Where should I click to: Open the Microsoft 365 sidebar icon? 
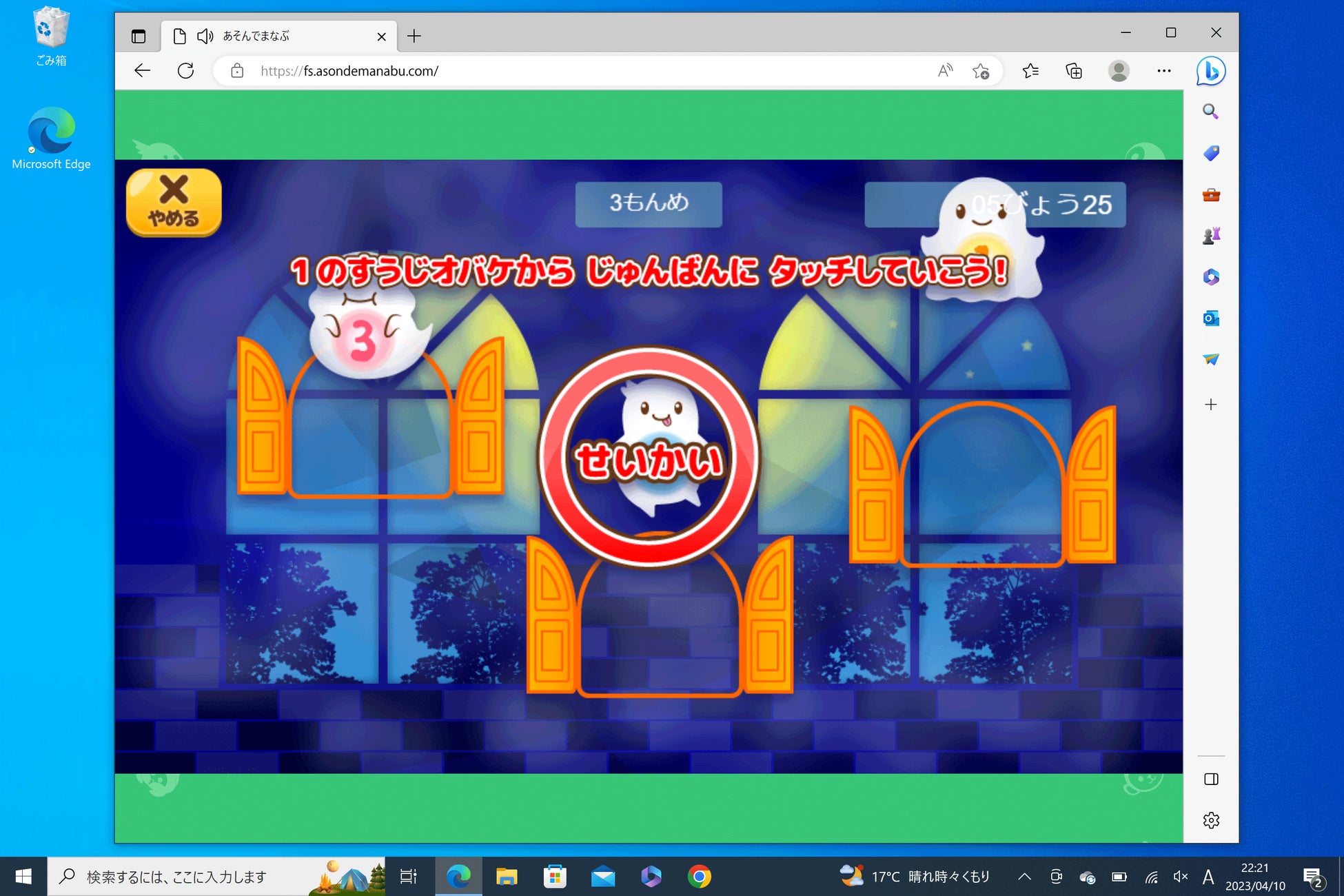[1211, 277]
